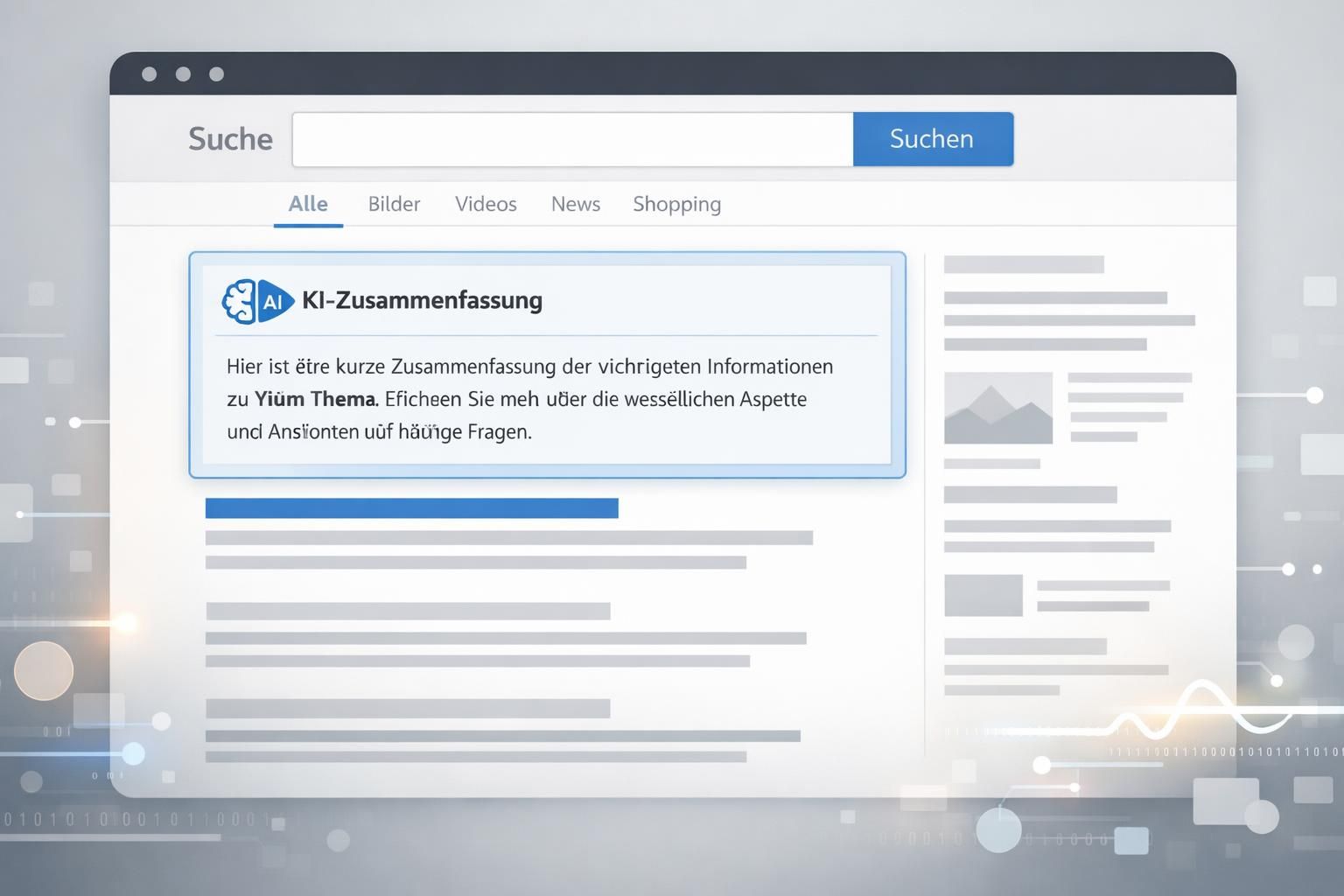Image resolution: width=1344 pixels, height=896 pixels.
Task: Click the search input field
Action: [572, 139]
